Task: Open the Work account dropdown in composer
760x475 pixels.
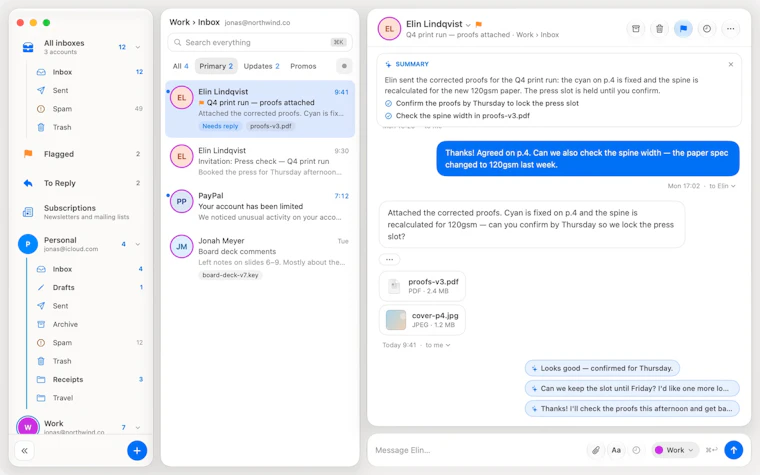Action: [675, 450]
